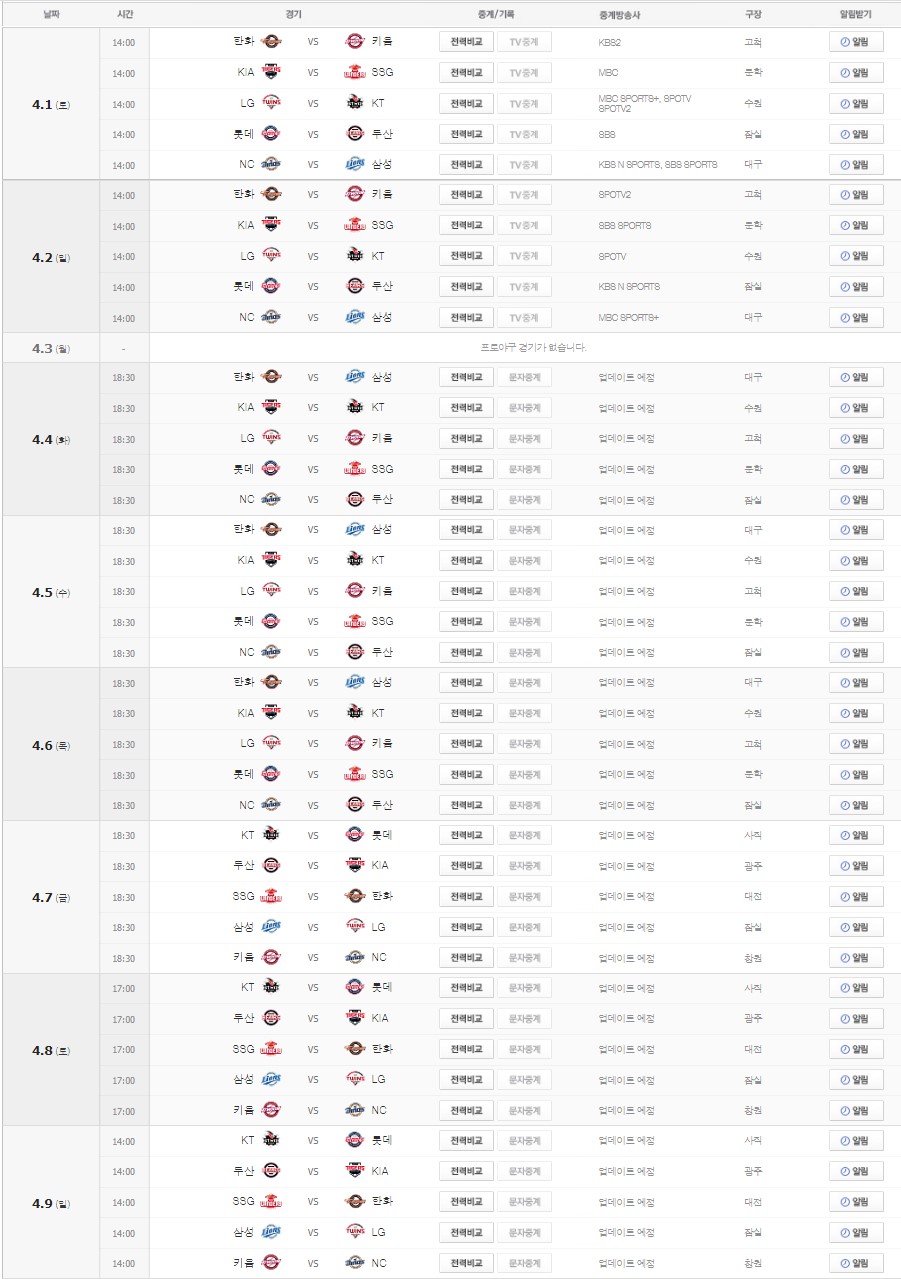Viewport: 901px width, 1279px height.
Task: Click 'MBC SPORTS+' broadcaster in 4.2 NC vs 삼성 row
Action: [629, 317]
